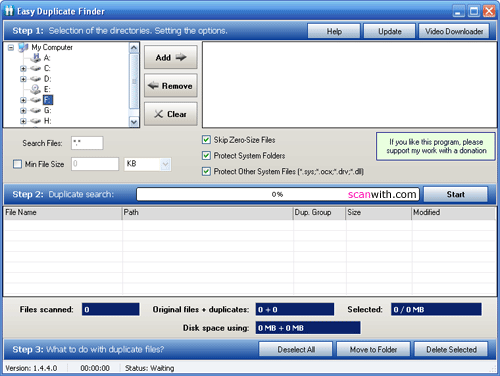Click the Update button
Screen dimensions: 500x376
tap(389, 31)
